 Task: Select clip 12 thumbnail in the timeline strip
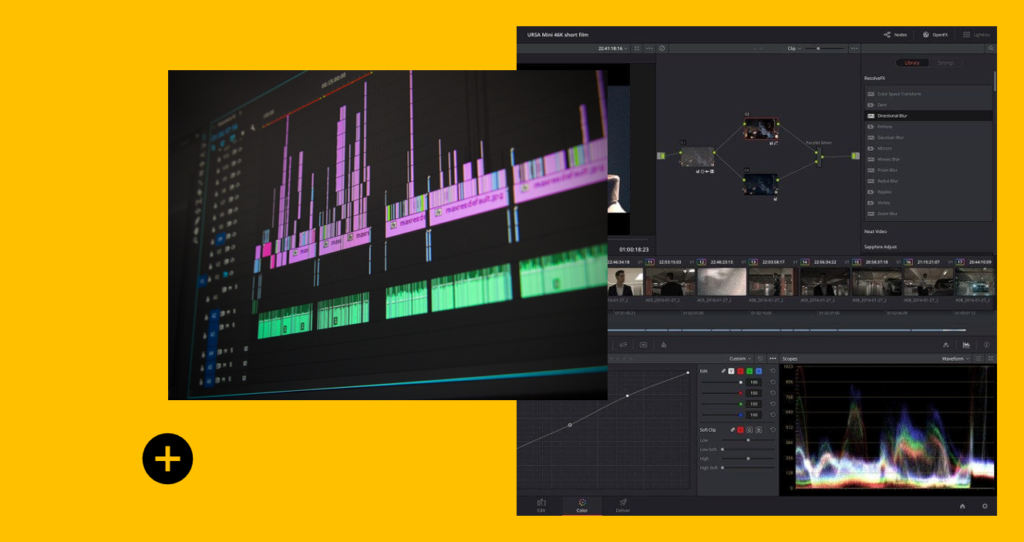[x=721, y=281]
